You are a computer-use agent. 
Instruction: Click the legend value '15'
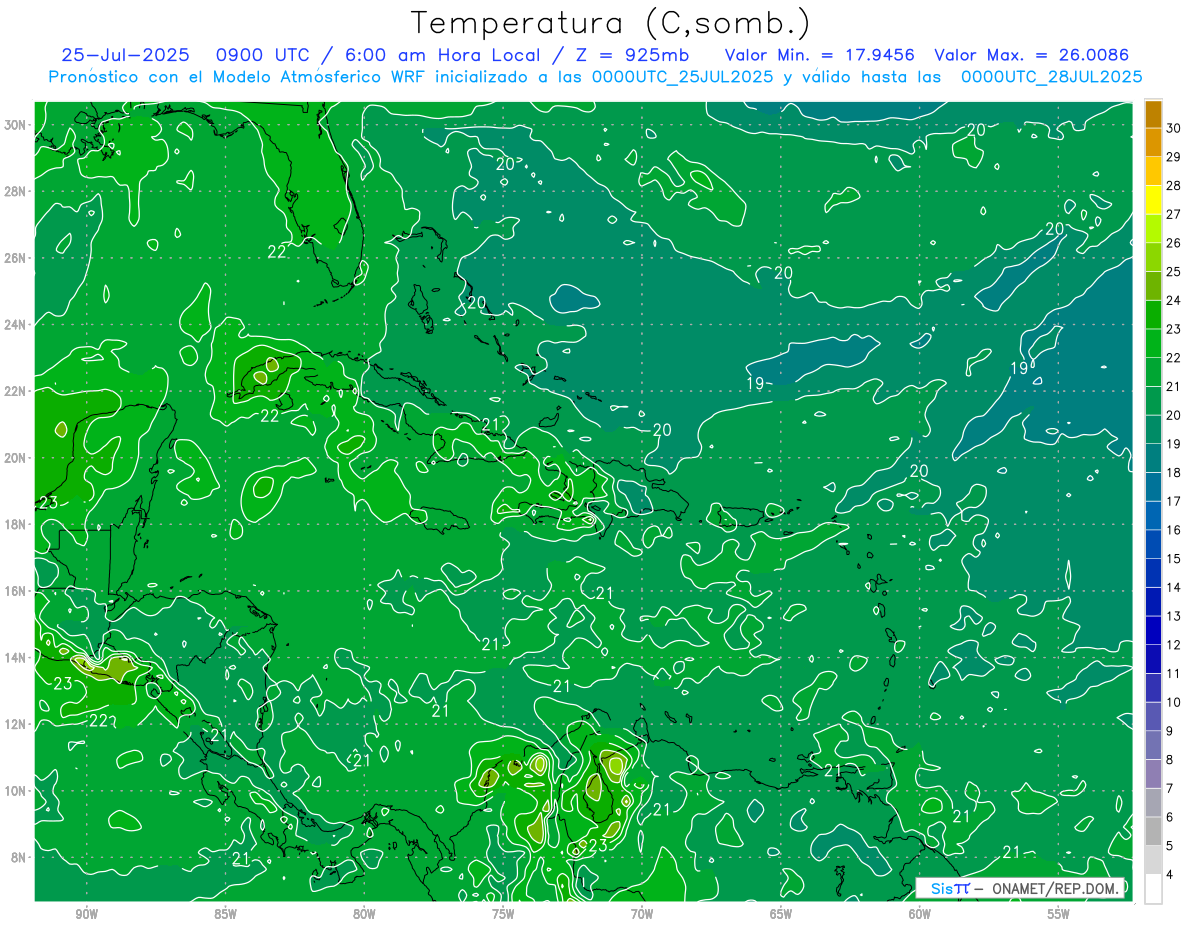tap(1173, 559)
